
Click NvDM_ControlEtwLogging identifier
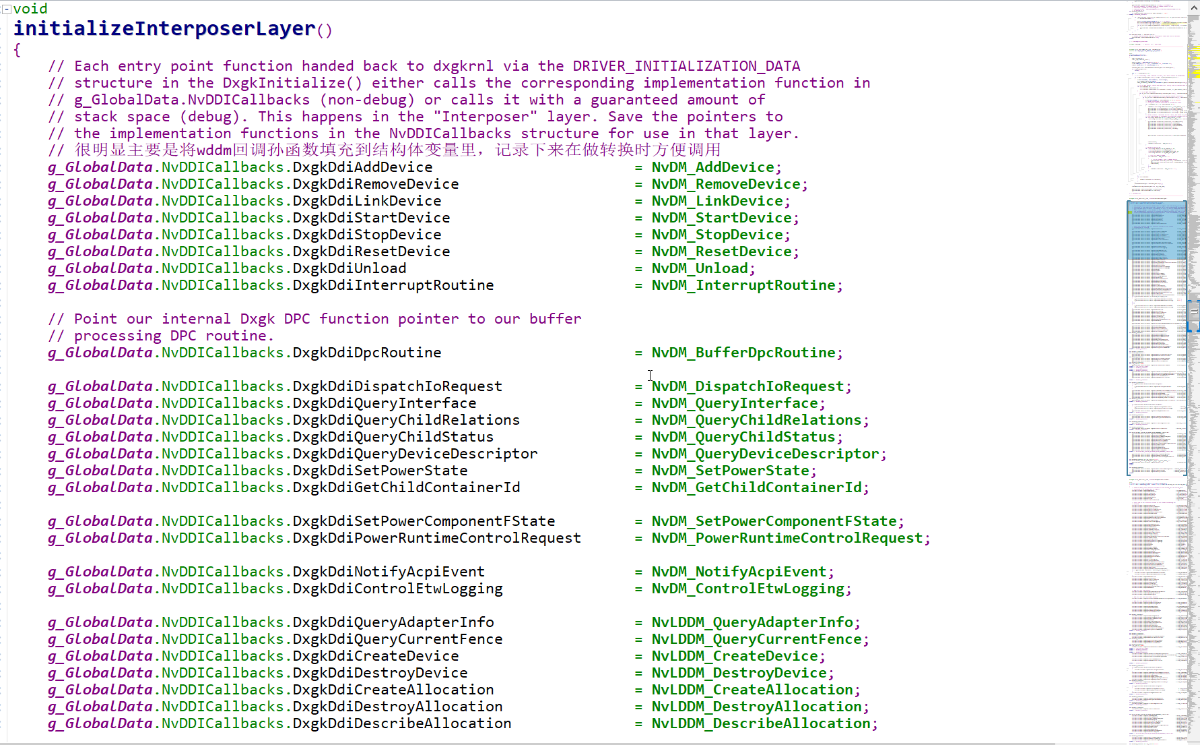(x=748, y=589)
